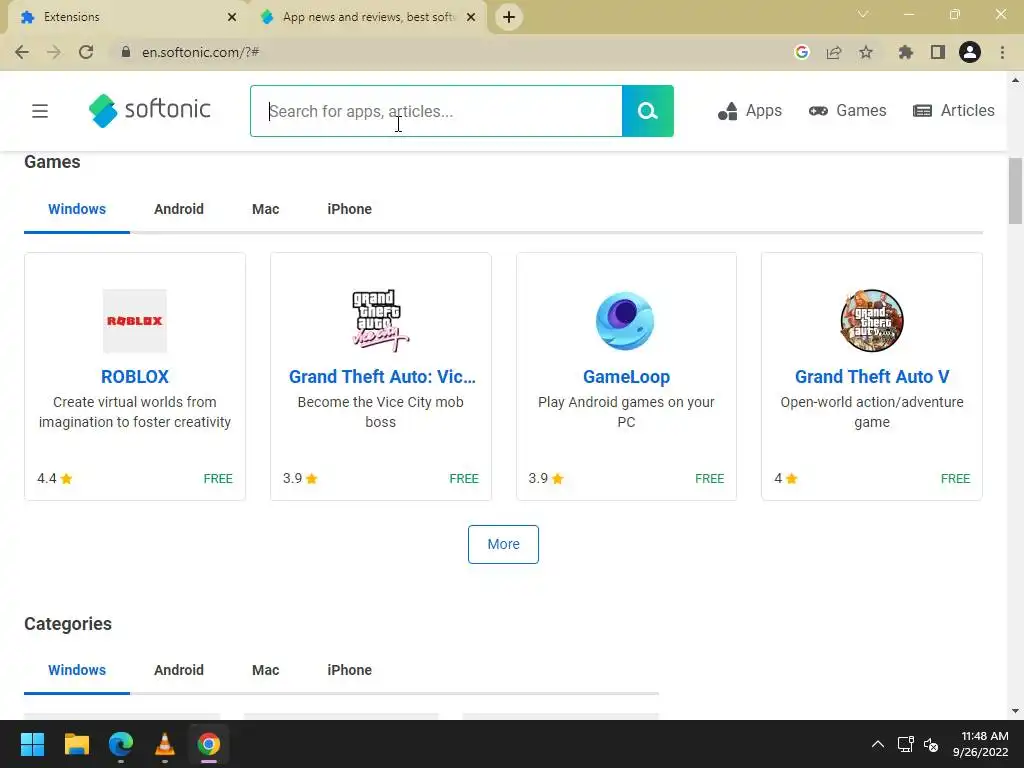Close the App news and reviews tab

pyautogui.click(x=471, y=17)
